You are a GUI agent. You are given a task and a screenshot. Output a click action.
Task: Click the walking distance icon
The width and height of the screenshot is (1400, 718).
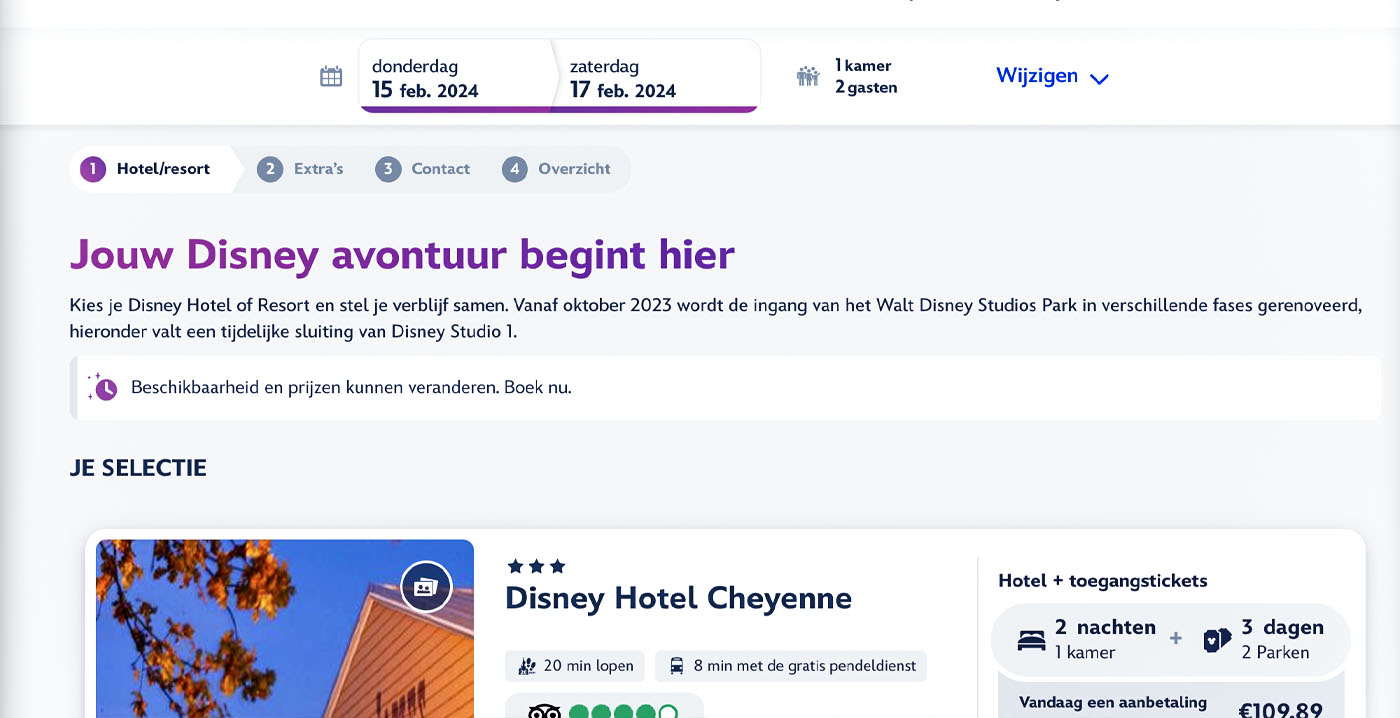pyautogui.click(x=527, y=666)
